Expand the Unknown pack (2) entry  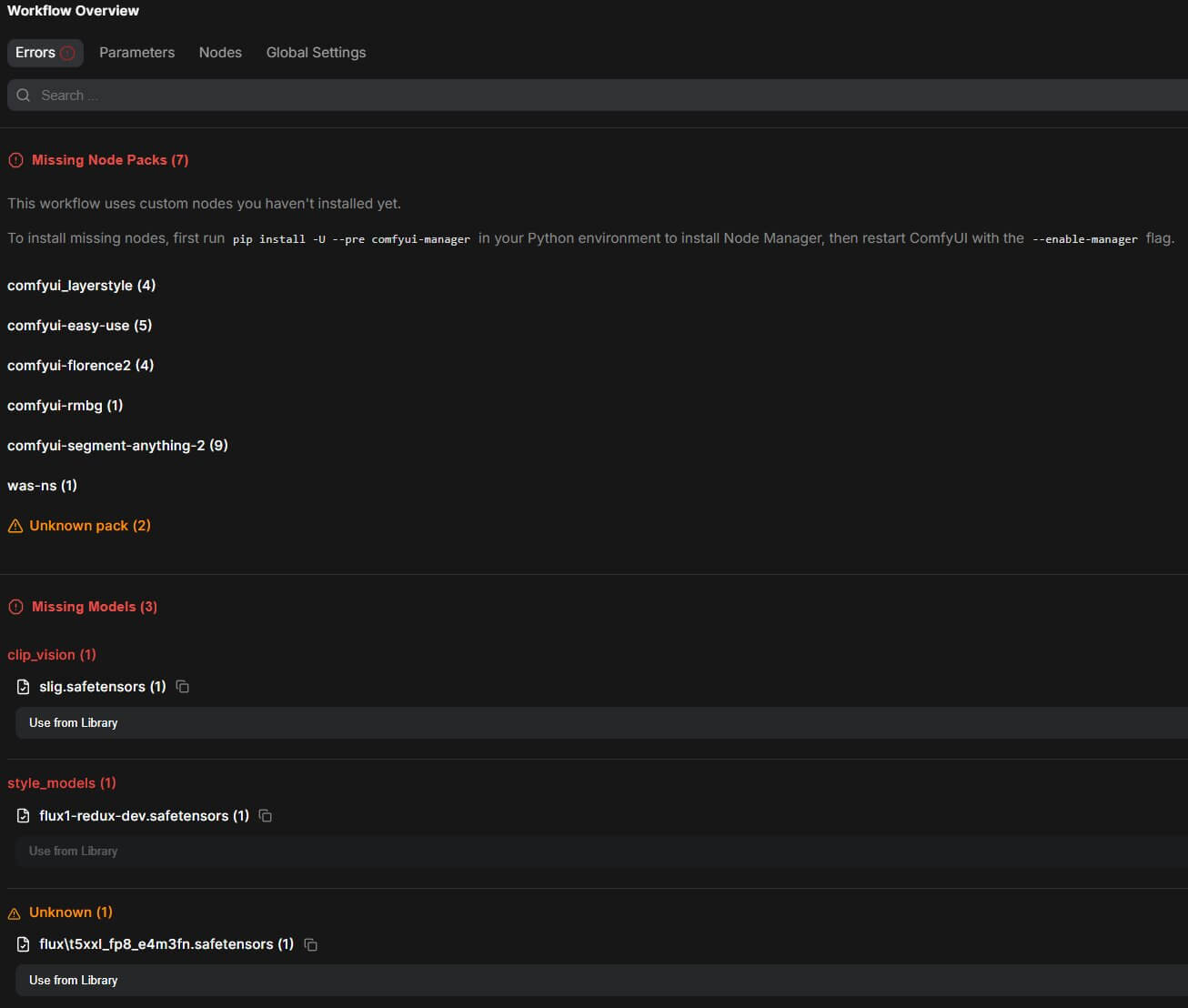pyautogui.click(x=90, y=526)
